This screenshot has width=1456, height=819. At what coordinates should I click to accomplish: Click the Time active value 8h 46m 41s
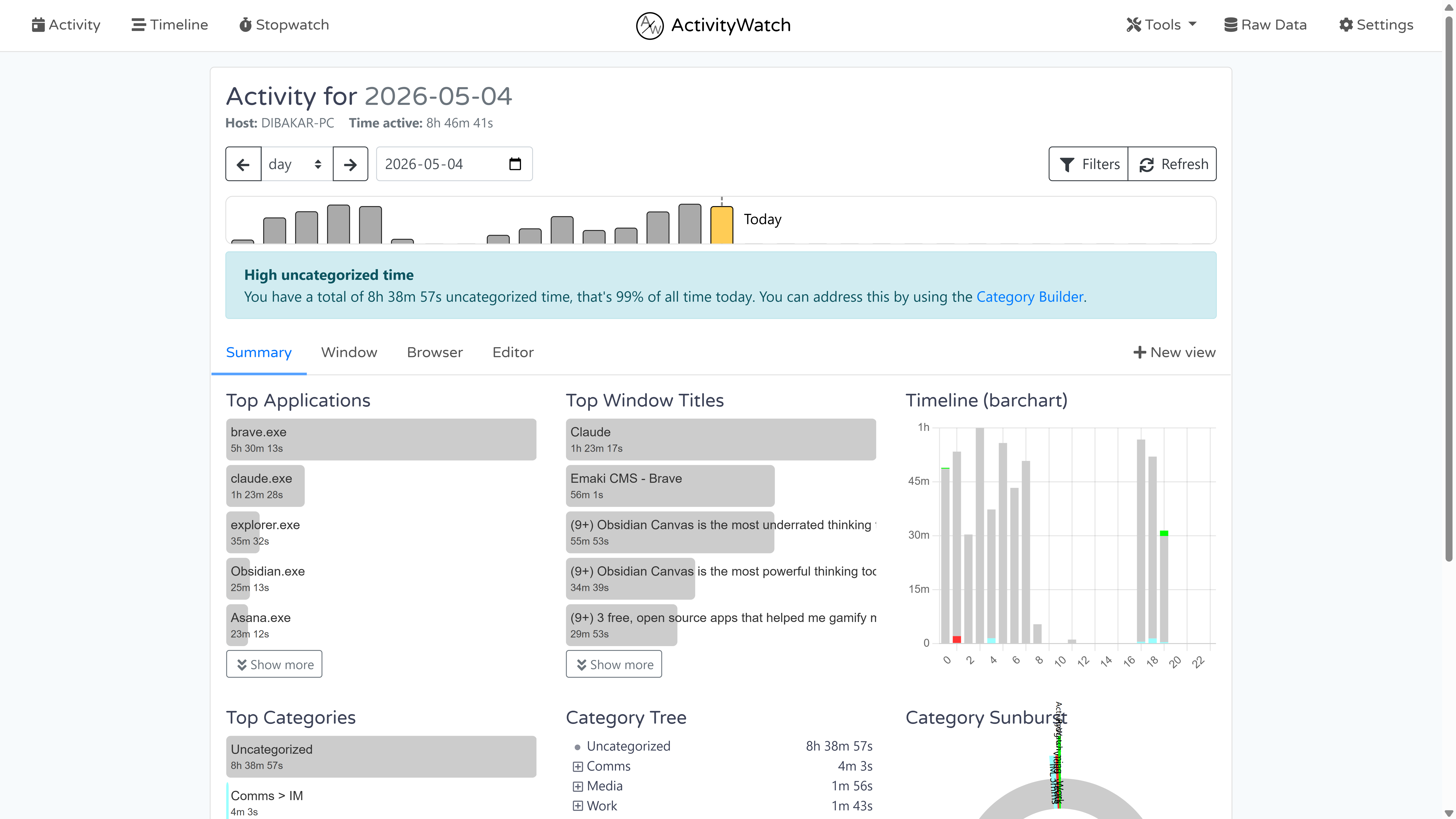460,123
